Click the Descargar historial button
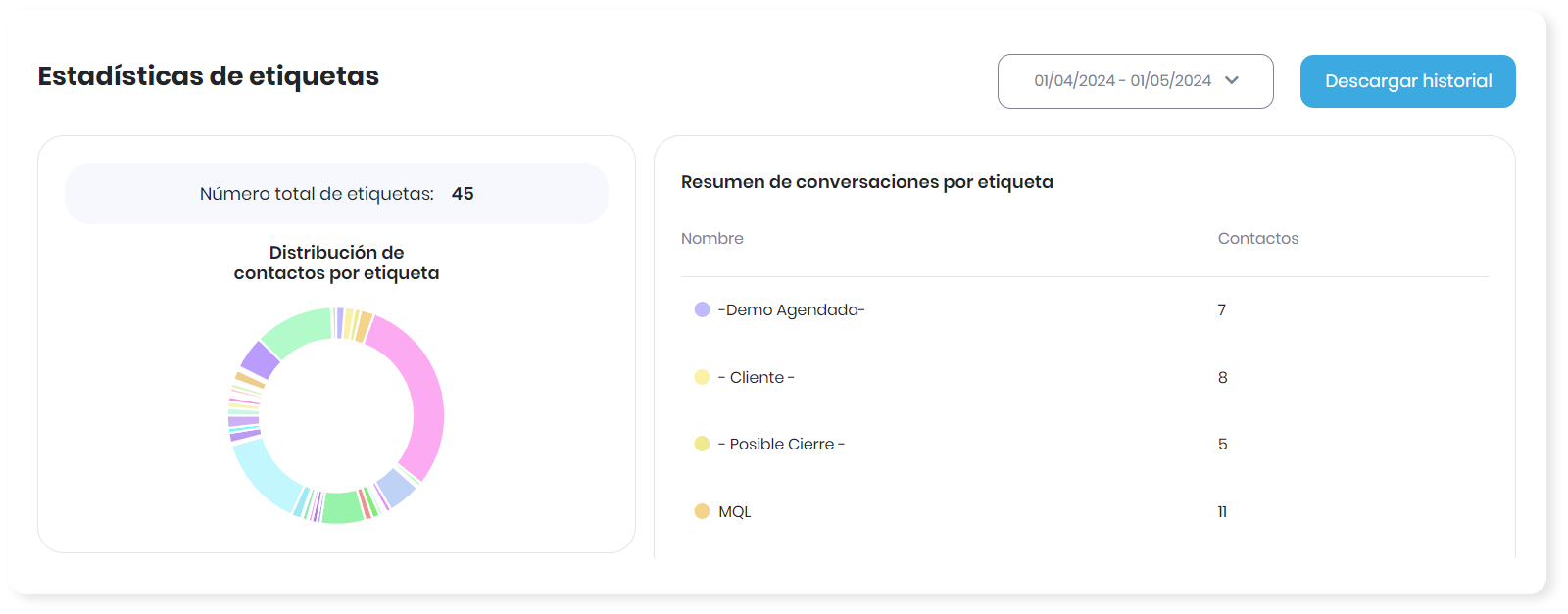Viewport: 1568px width, 614px height. tap(1407, 81)
